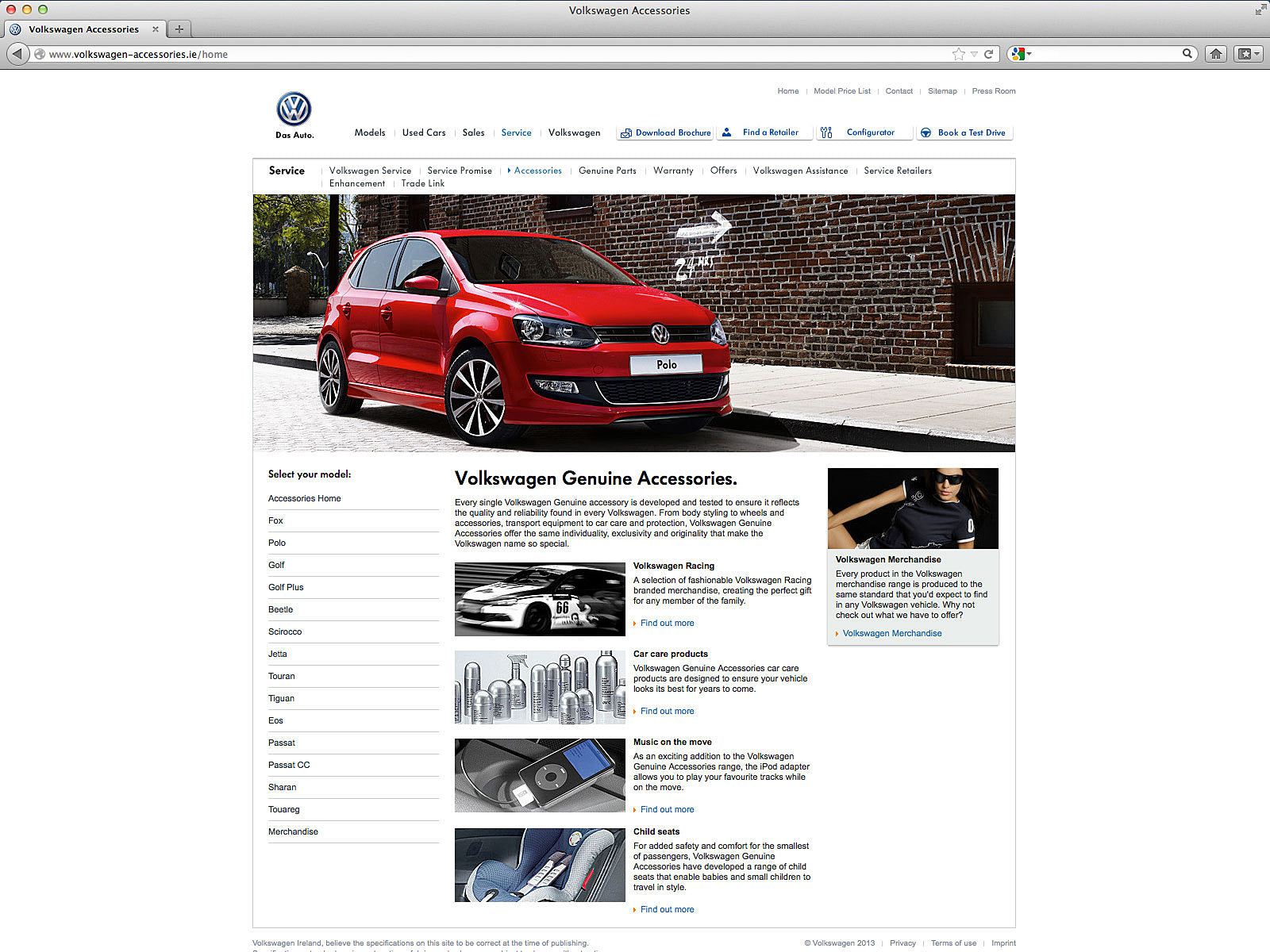Viewport: 1270px width, 952px height.
Task: Click the Home link at top
Action: pyautogui.click(x=788, y=91)
